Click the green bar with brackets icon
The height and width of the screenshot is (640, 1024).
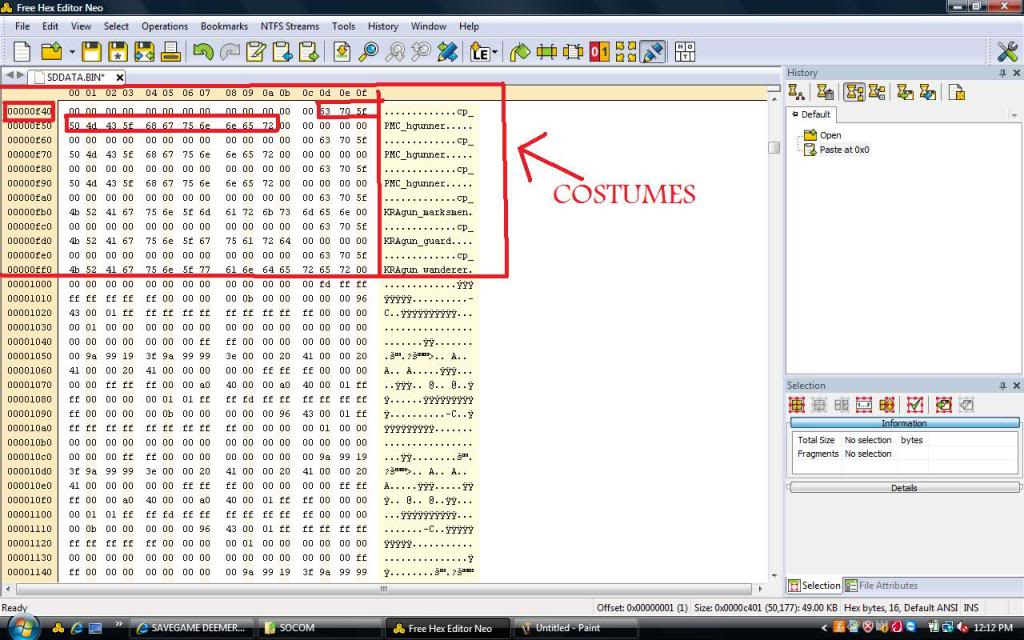(547, 52)
